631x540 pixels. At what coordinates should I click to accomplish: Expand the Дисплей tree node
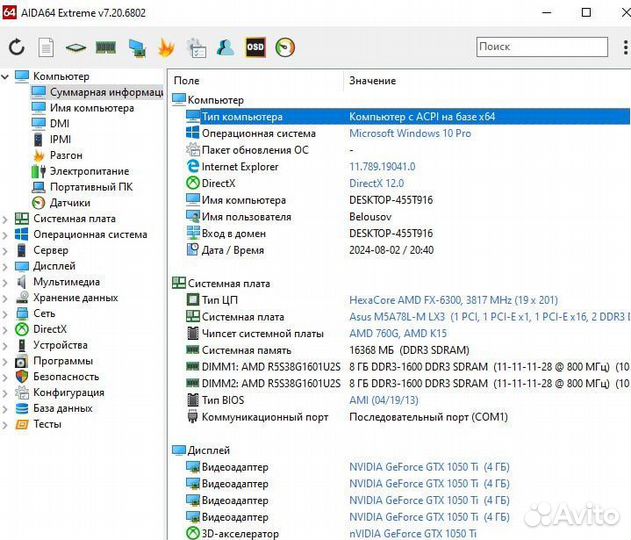[x=5, y=266]
